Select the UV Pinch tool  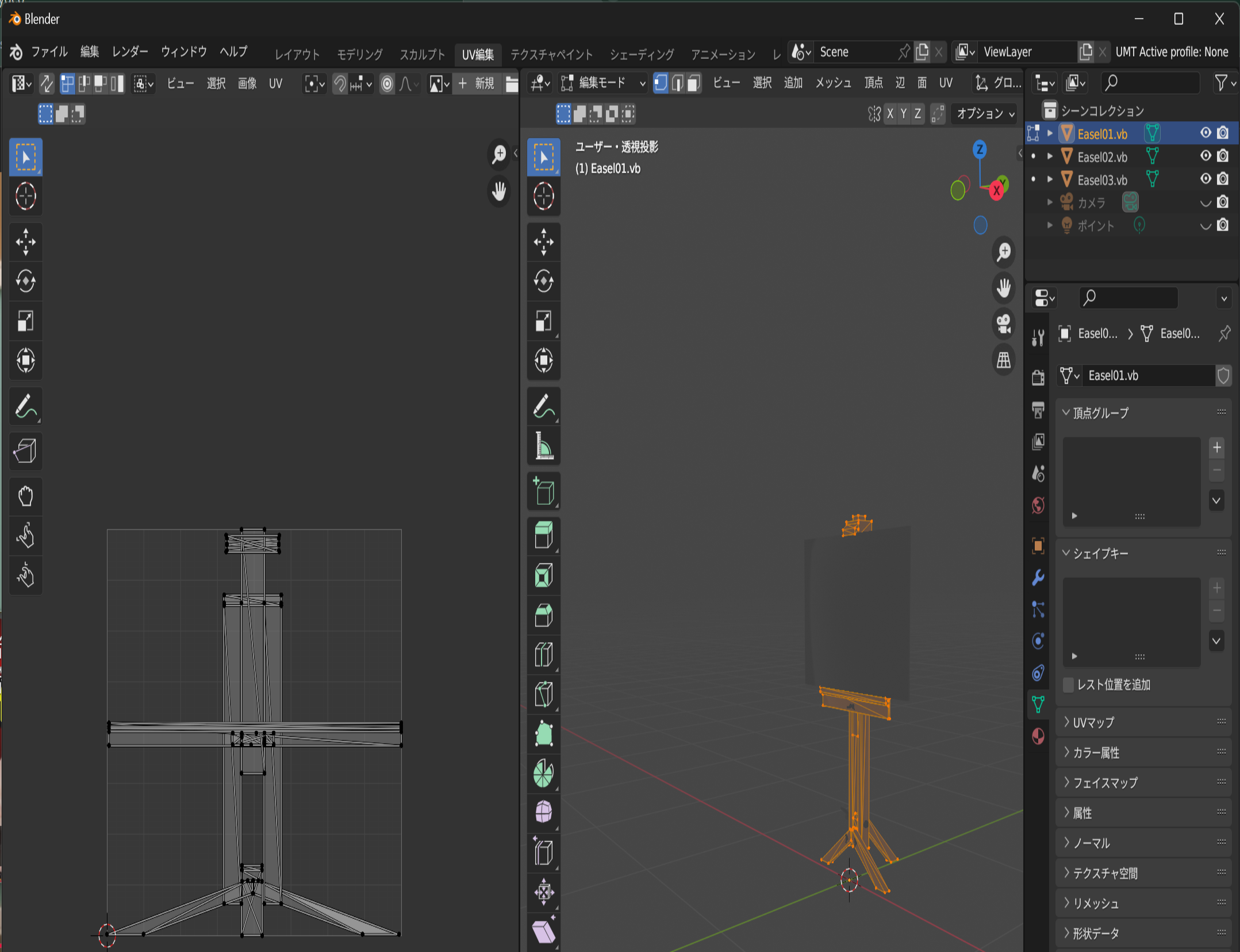(26, 575)
